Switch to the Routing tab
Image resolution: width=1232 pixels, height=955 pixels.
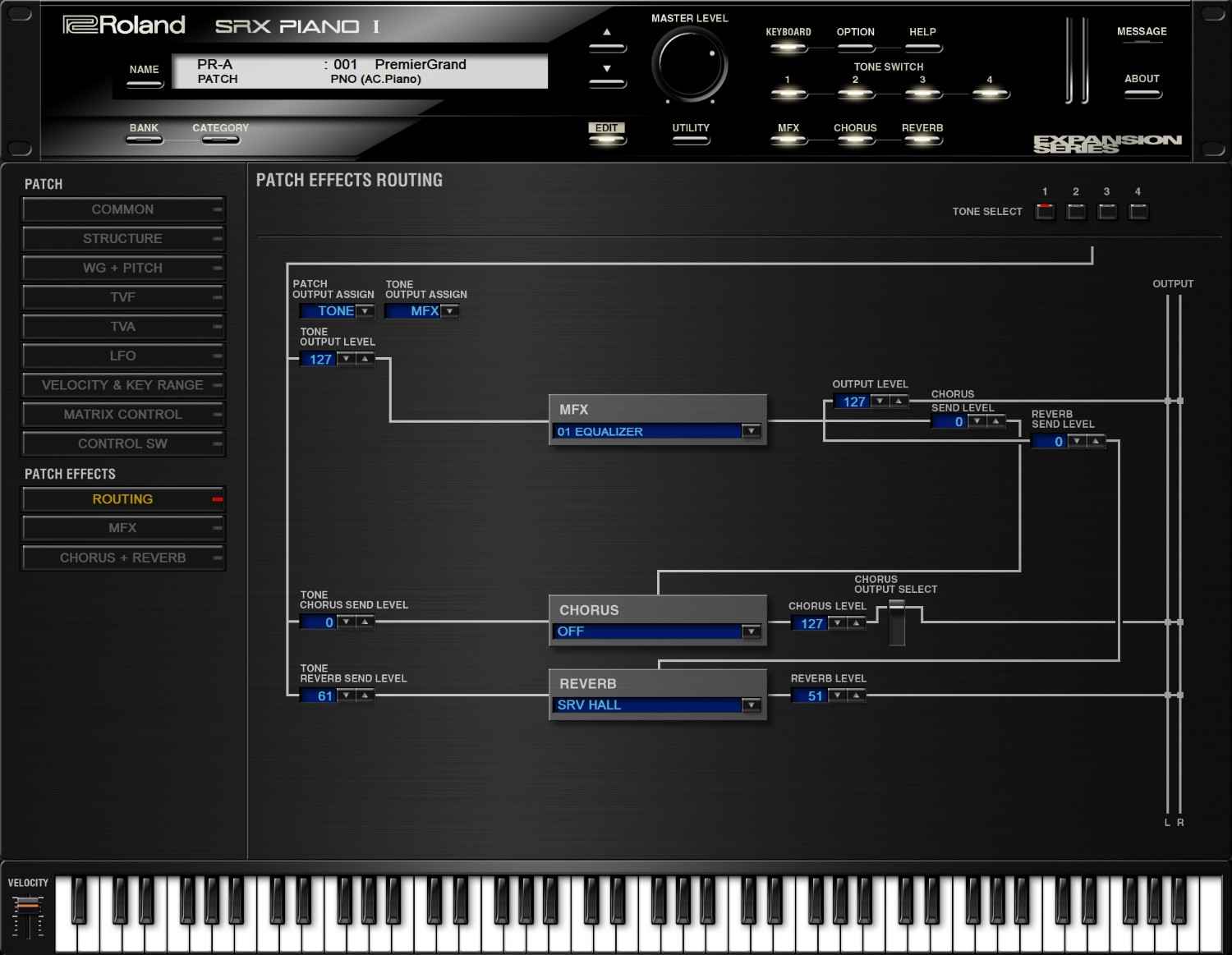122,498
